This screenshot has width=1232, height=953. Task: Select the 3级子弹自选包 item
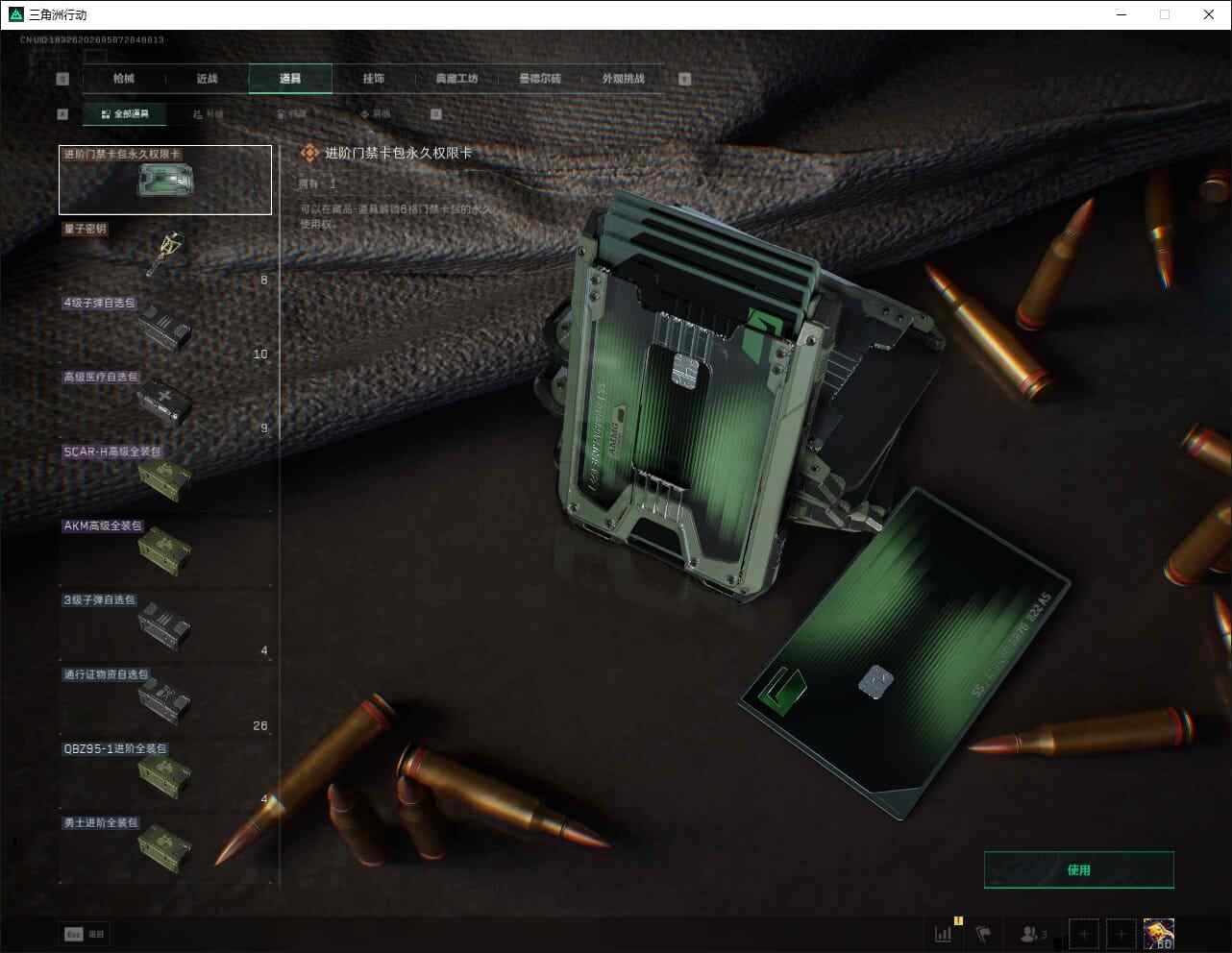tap(165, 625)
